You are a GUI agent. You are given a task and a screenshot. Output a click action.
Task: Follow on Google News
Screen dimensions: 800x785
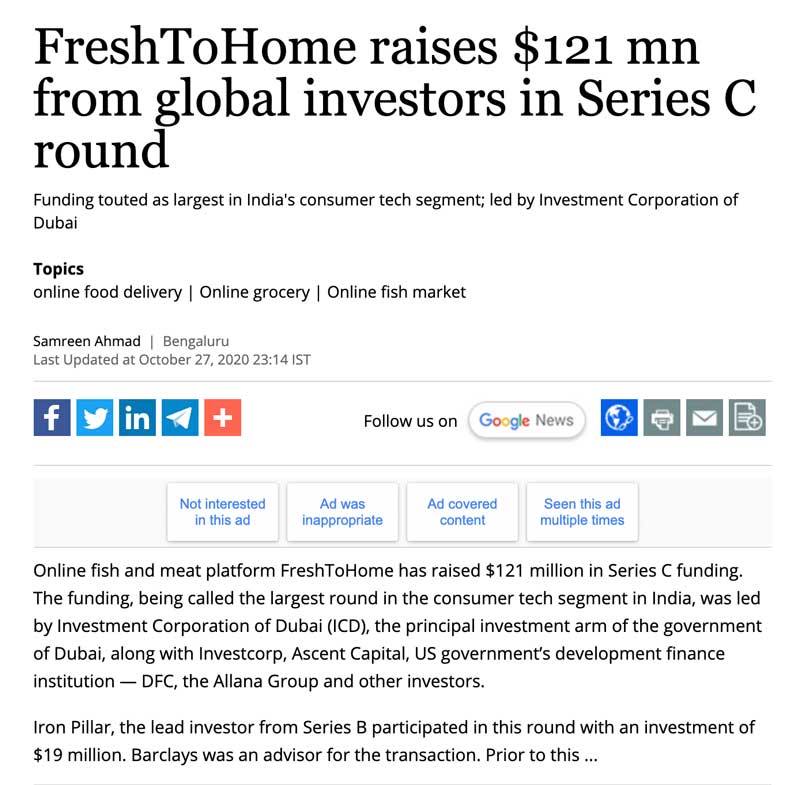click(x=526, y=420)
